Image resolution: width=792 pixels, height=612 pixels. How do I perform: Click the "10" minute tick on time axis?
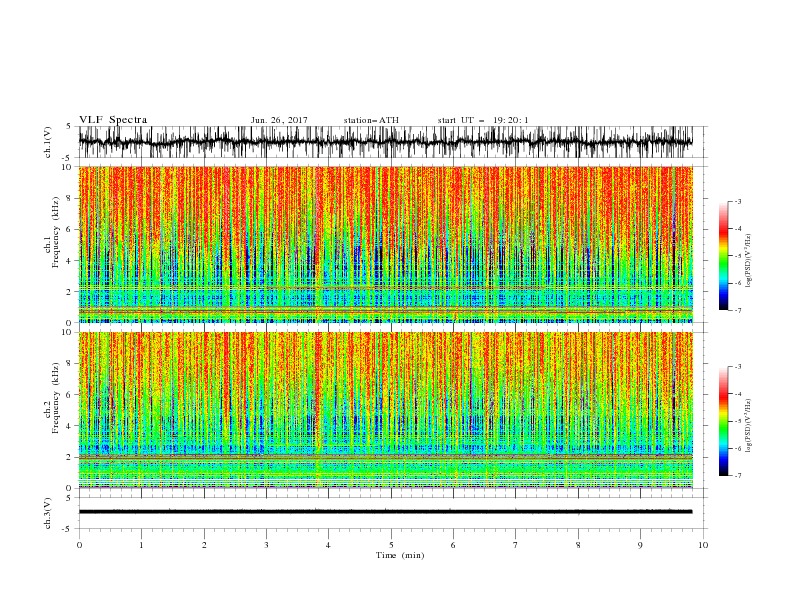click(x=703, y=545)
